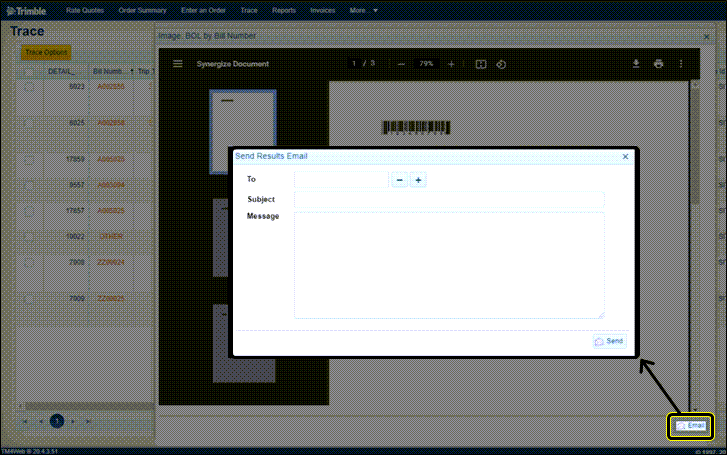Click the fit to page icon
Screen dimensions: 727x455
(x=481, y=64)
